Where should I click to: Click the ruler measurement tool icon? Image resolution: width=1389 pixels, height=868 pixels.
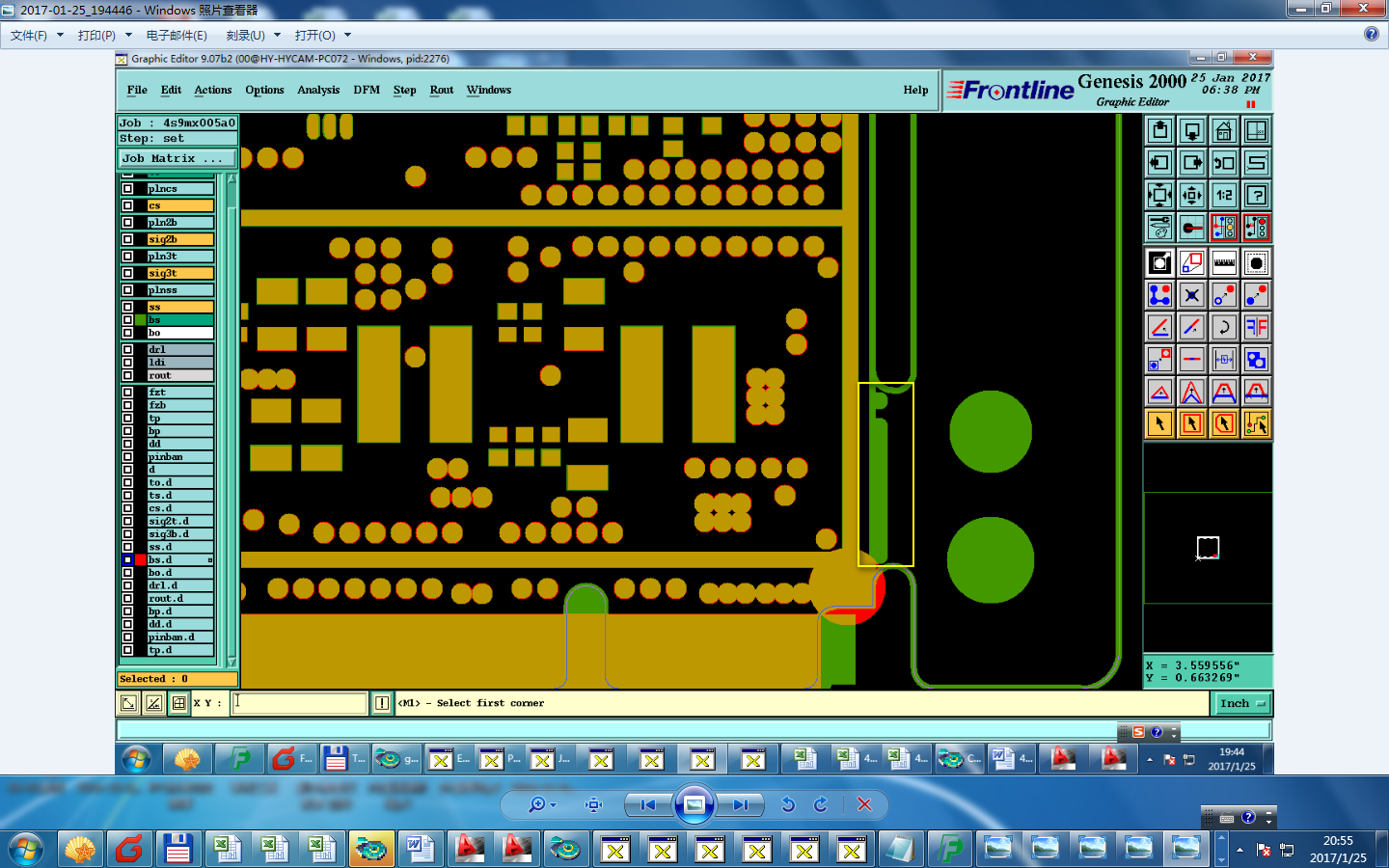pyautogui.click(x=1224, y=262)
